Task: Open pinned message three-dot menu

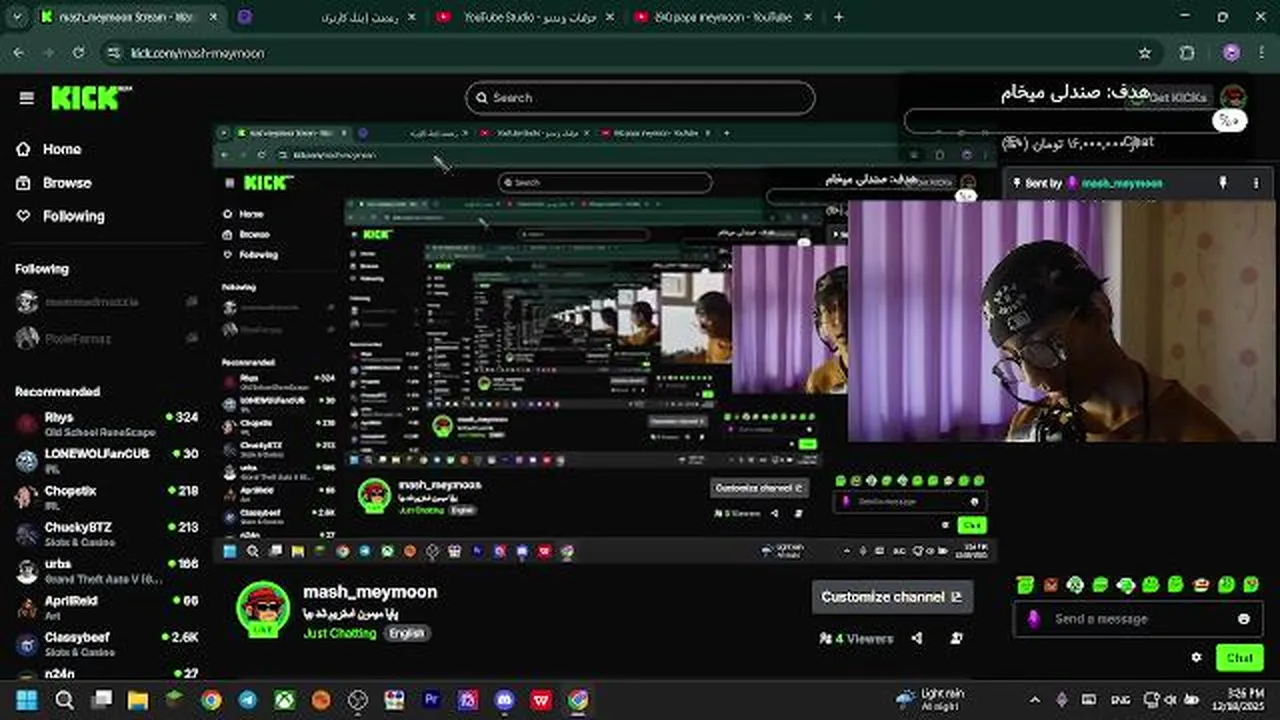Action: pyautogui.click(x=1256, y=184)
